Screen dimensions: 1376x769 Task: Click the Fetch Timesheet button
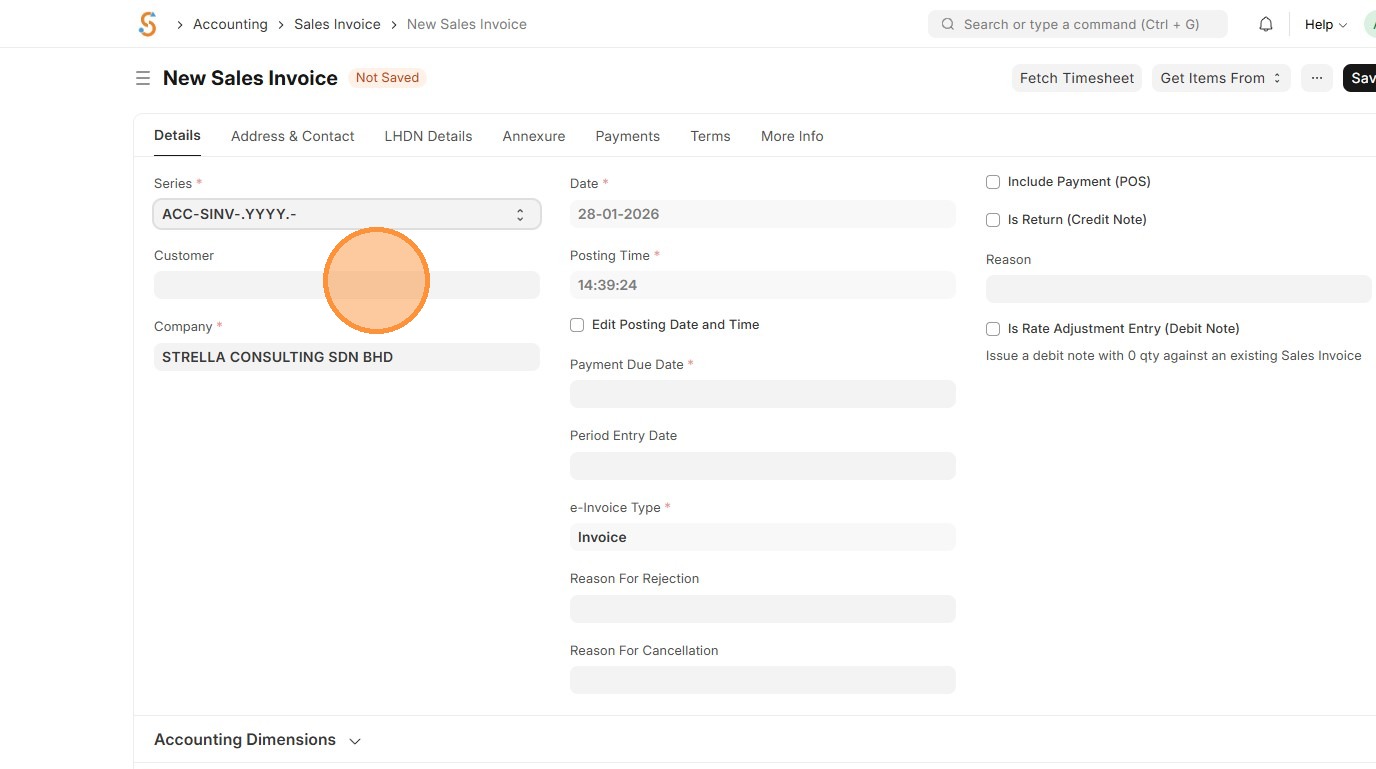[1076, 78]
